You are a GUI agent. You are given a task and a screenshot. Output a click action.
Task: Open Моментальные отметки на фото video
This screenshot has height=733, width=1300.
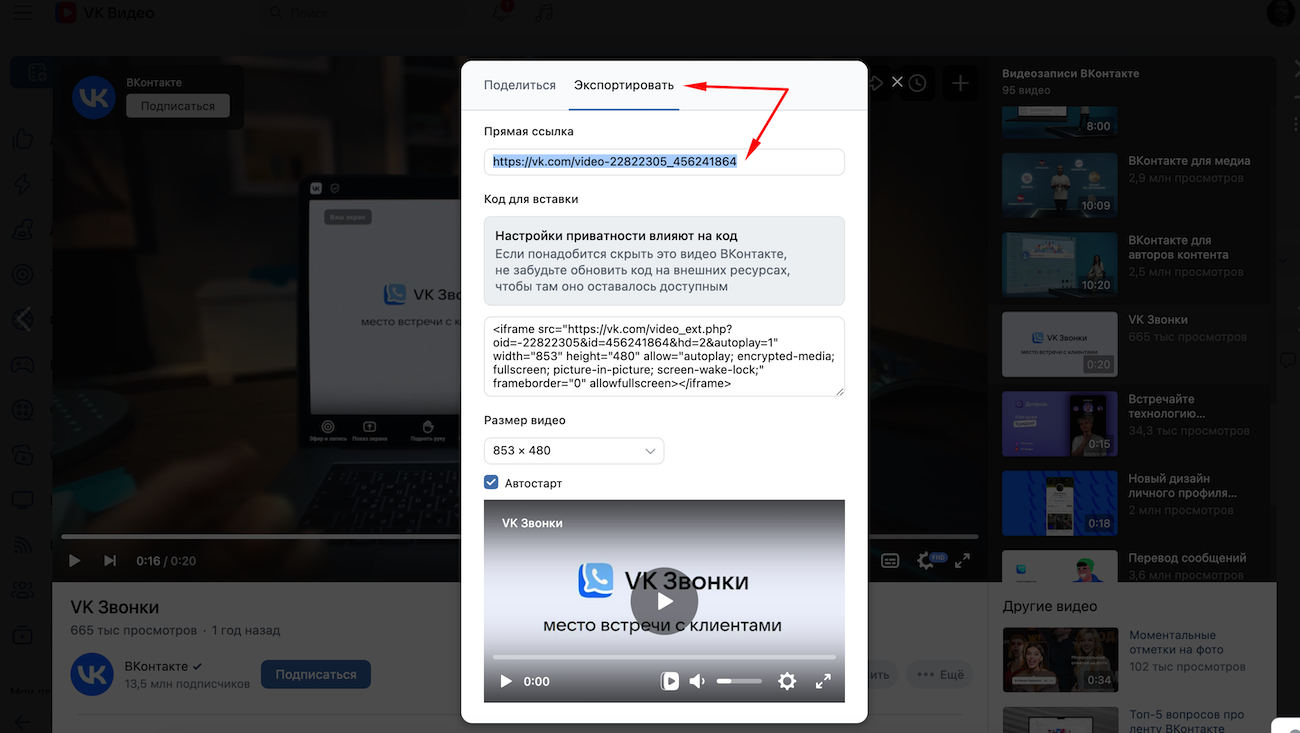tap(1060, 659)
